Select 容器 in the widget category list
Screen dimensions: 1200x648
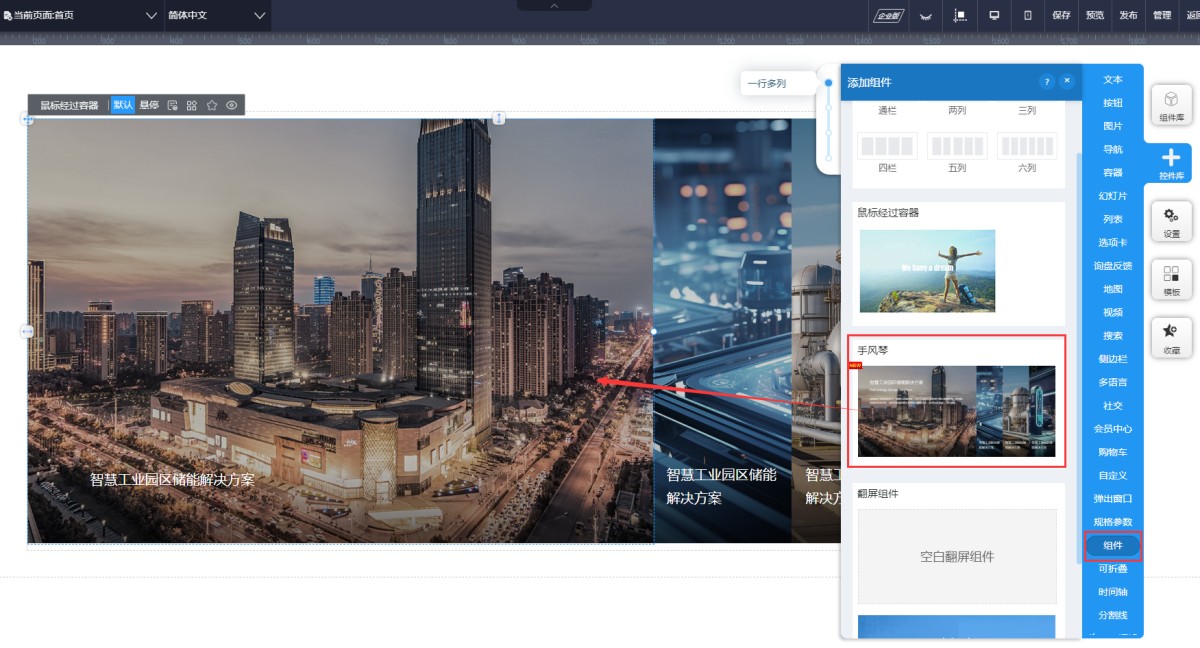pos(1113,173)
